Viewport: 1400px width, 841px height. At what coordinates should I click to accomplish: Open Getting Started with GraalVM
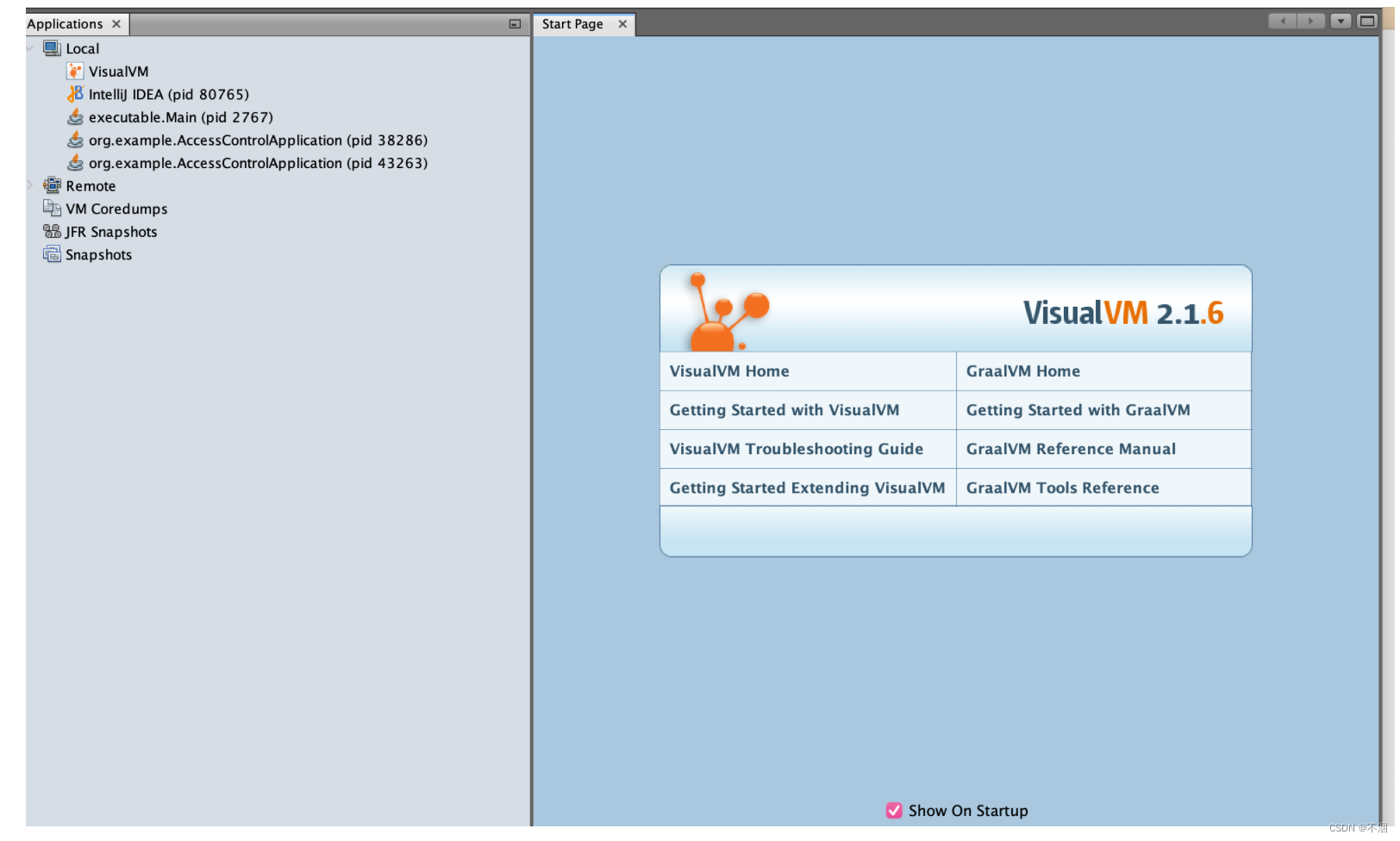[1078, 410]
